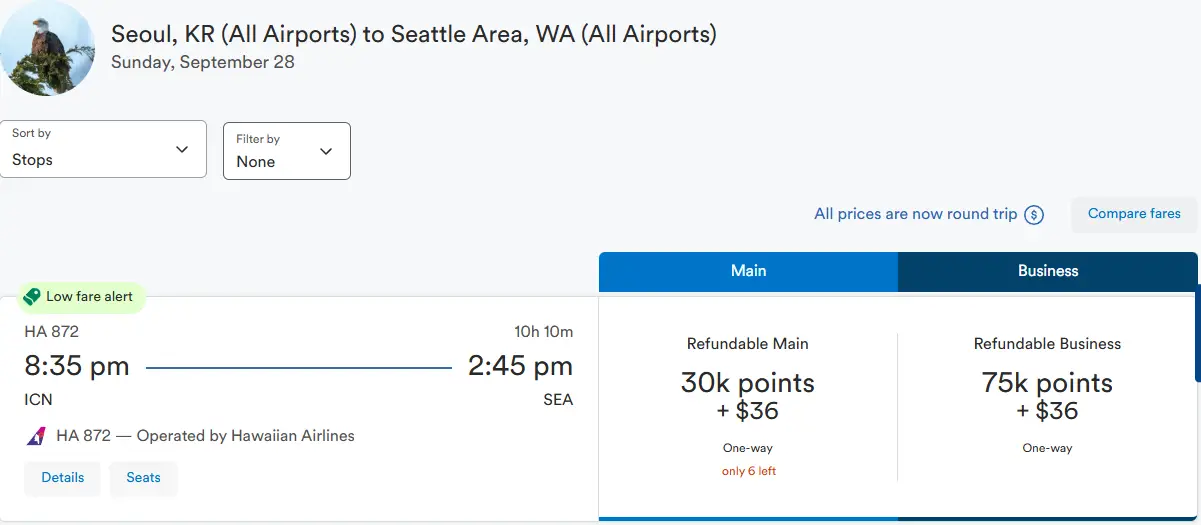Open the Sort by Stops dropdown

(103, 149)
